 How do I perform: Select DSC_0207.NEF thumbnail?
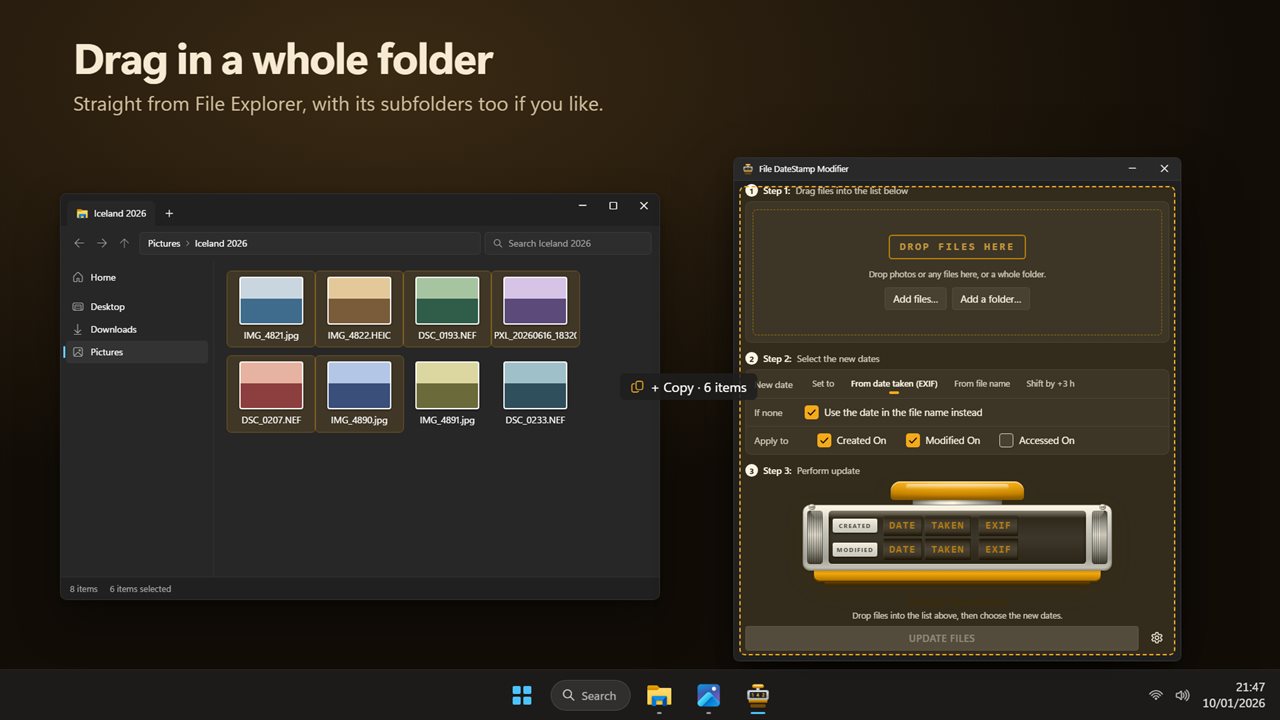point(271,385)
